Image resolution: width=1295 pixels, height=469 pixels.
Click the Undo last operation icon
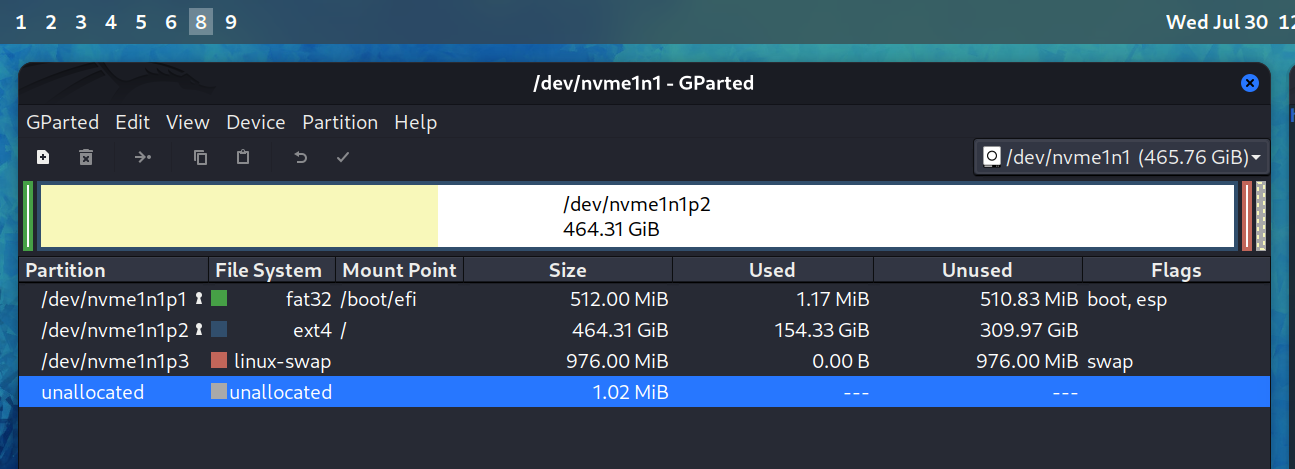pyautogui.click(x=300, y=157)
